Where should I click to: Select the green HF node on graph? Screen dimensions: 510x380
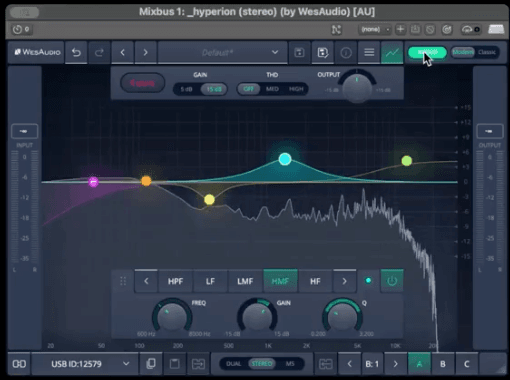pos(407,161)
